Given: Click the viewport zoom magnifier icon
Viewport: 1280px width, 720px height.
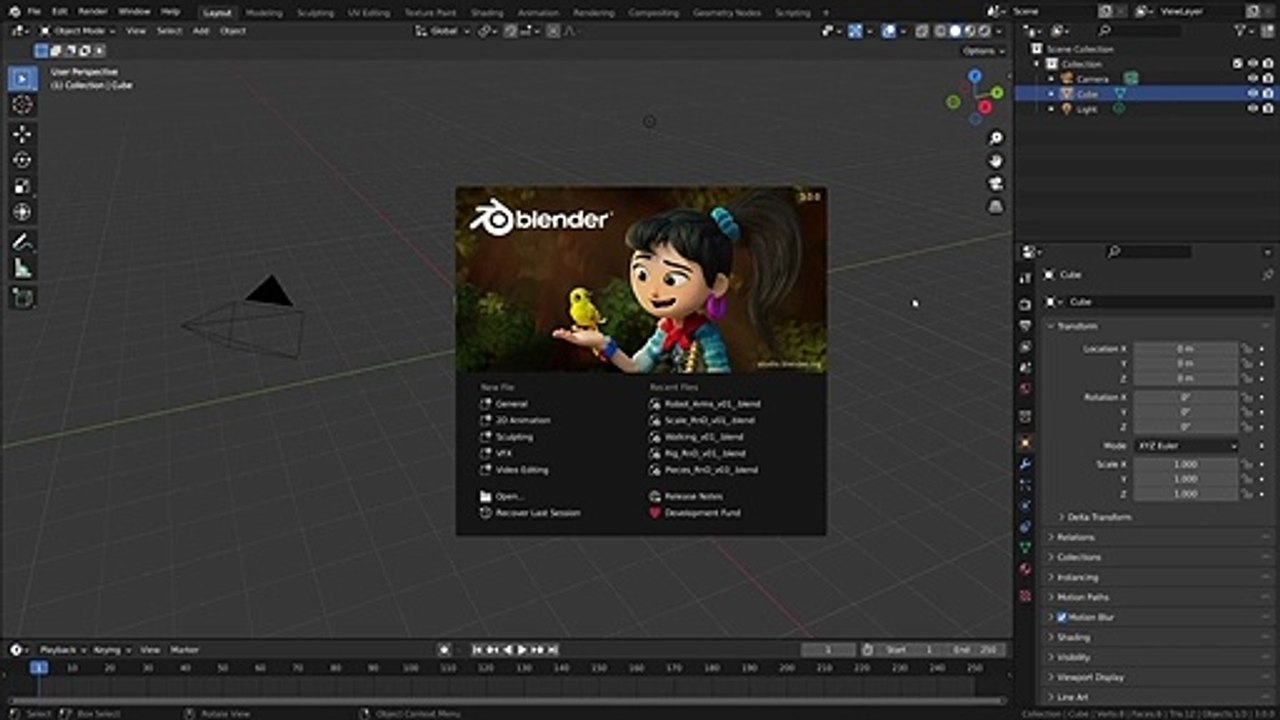Looking at the screenshot, I should click(x=996, y=138).
